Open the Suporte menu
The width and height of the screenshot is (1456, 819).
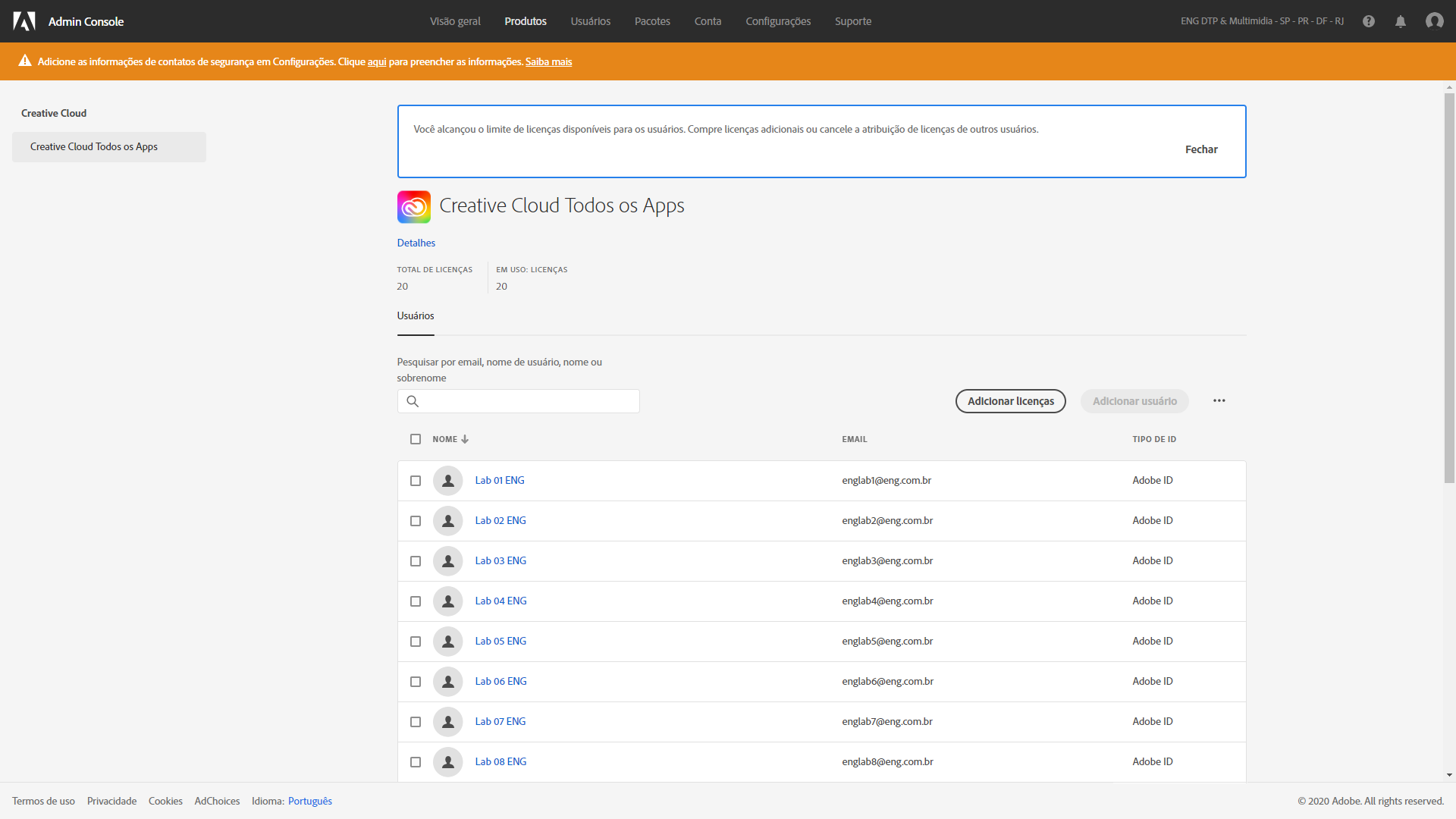(x=853, y=21)
